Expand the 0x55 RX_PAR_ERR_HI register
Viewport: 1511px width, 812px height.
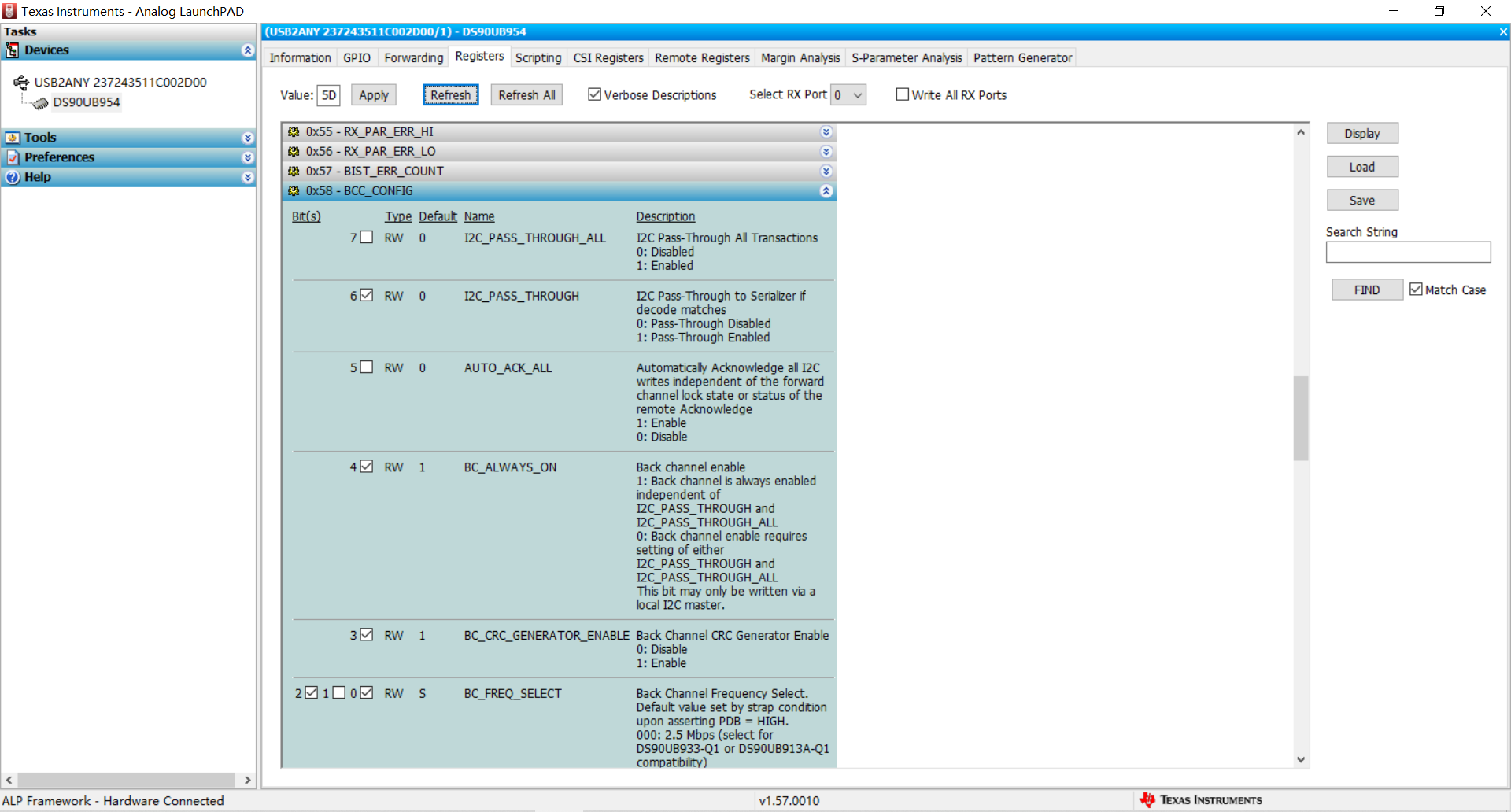coord(826,132)
